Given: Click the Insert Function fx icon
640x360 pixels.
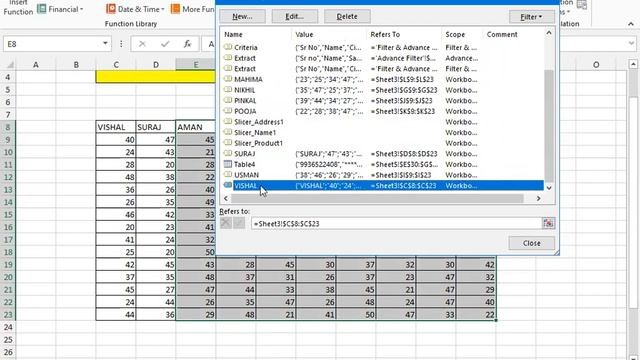Looking at the screenshot, I should (x=187, y=44).
